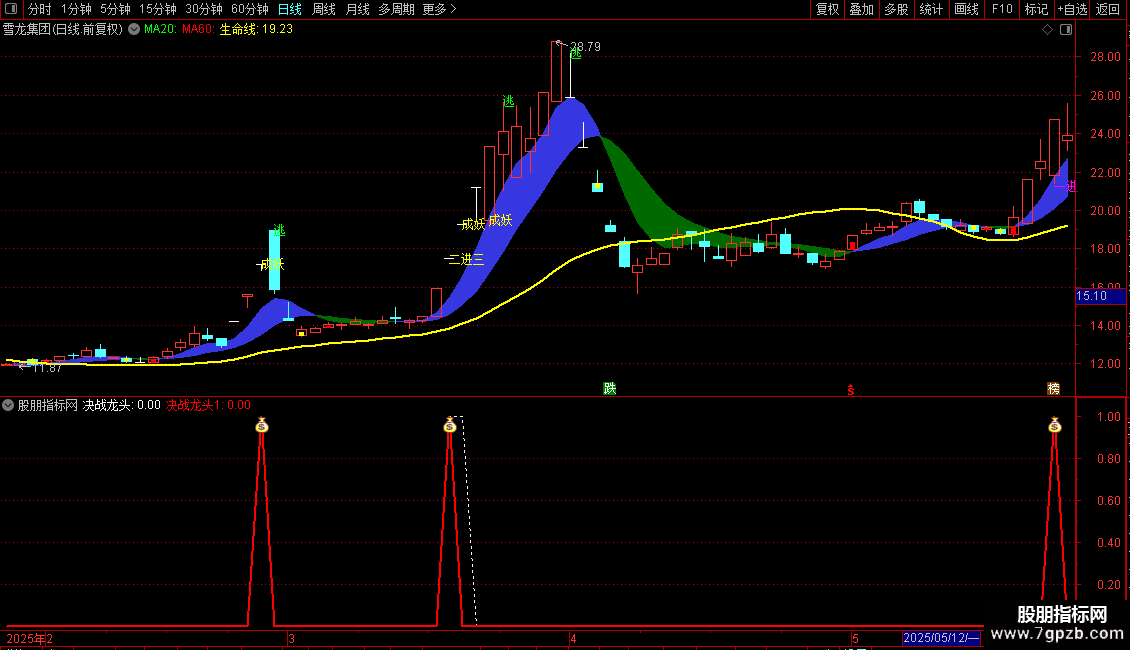The height and width of the screenshot is (650, 1130).
Task: Expand the 股朋指标网 sub-indicator dropdown
Action: click(9, 405)
